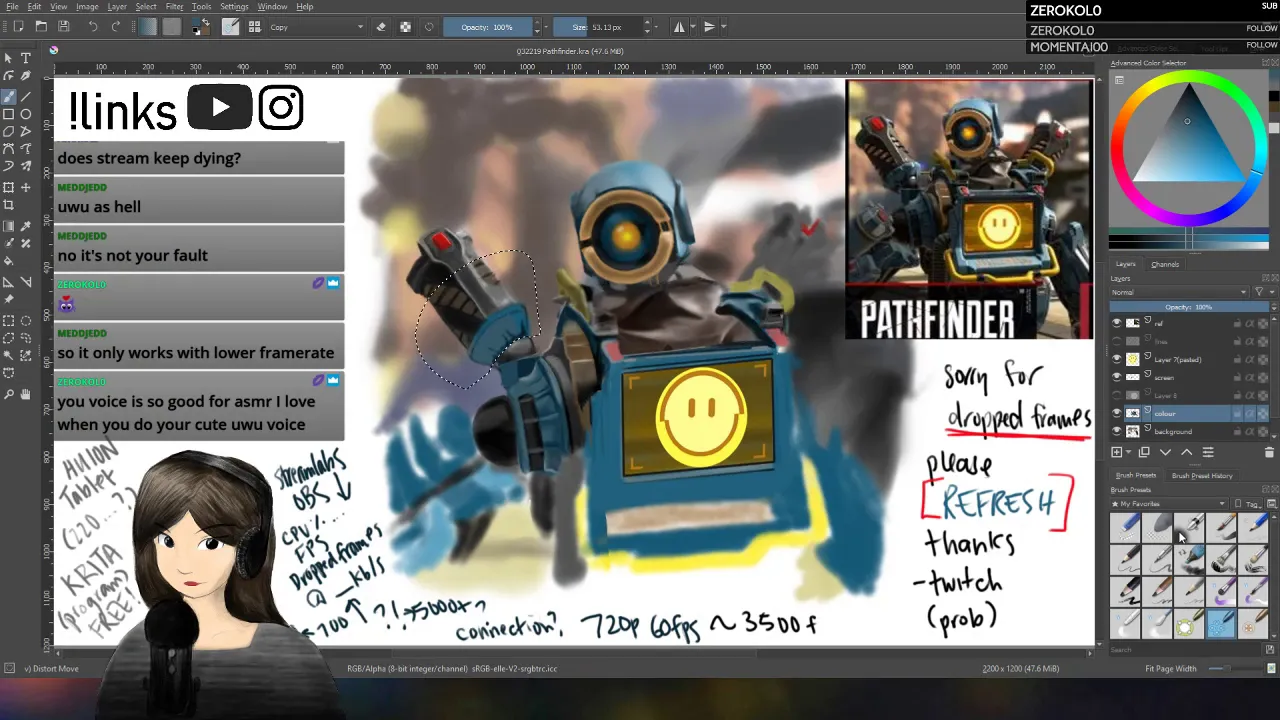Click the brush preset Search field
The image size is (1280, 720).
point(1185,650)
